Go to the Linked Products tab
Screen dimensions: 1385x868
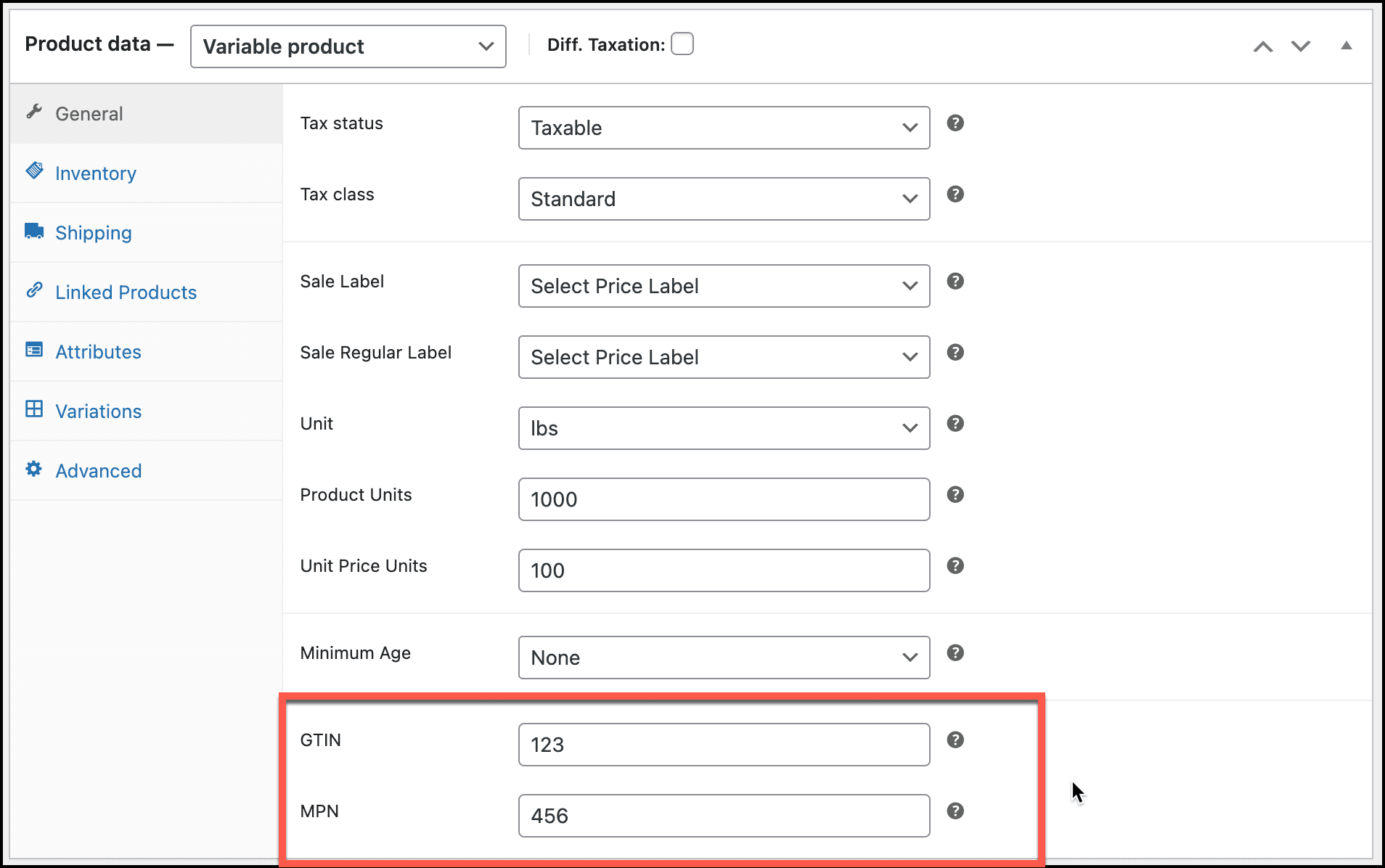point(126,292)
